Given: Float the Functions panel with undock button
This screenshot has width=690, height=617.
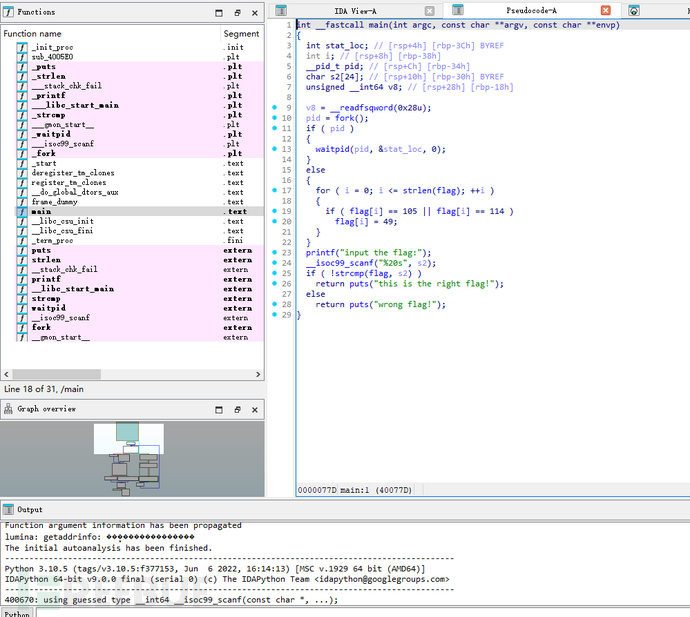Looking at the screenshot, I should tap(237, 13).
